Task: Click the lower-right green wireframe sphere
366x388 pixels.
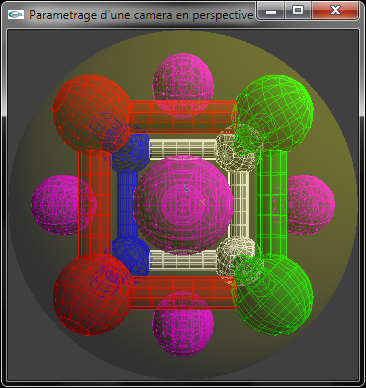Action: tap(274, 295)
